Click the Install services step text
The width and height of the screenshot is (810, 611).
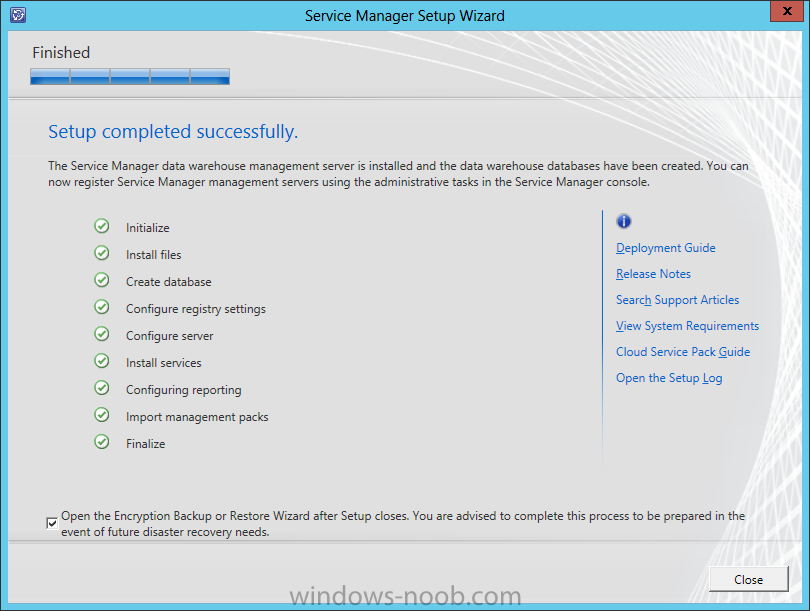(x=164, y=363)
